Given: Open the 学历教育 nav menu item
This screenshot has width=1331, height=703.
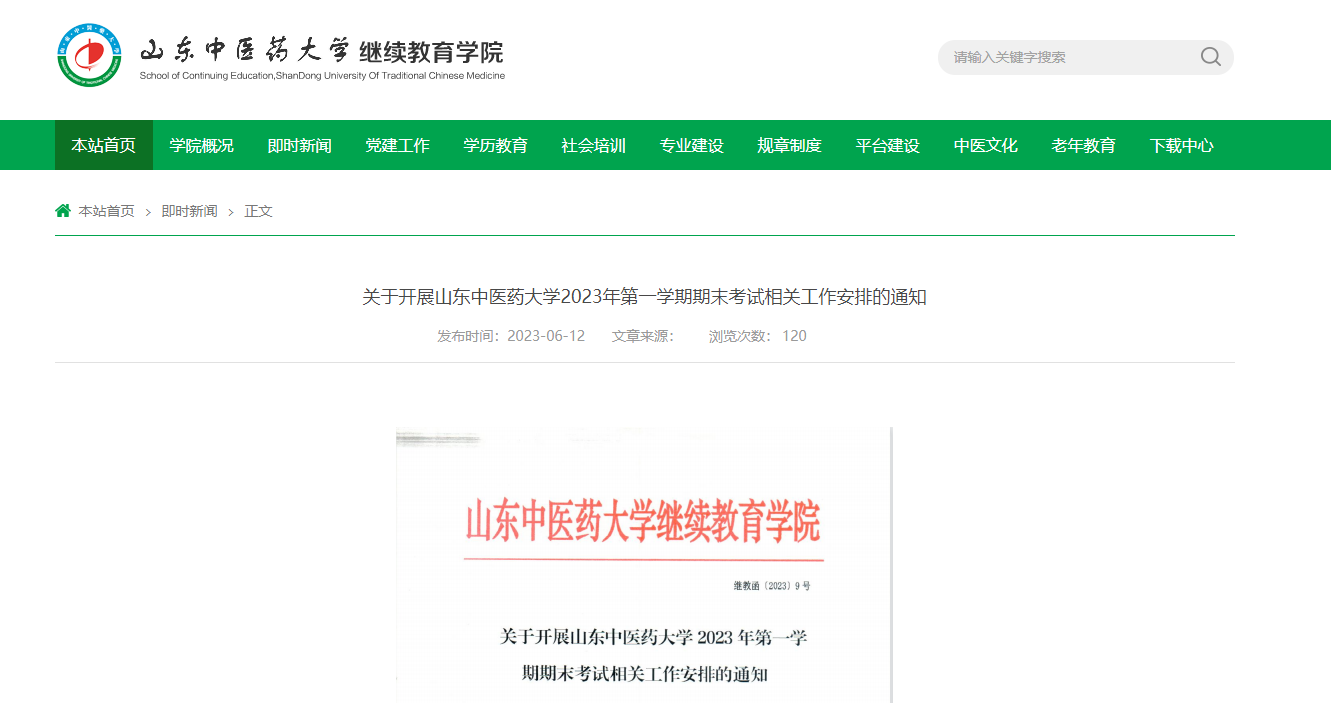Looking at the screenshot, I should tap(496, 145).
